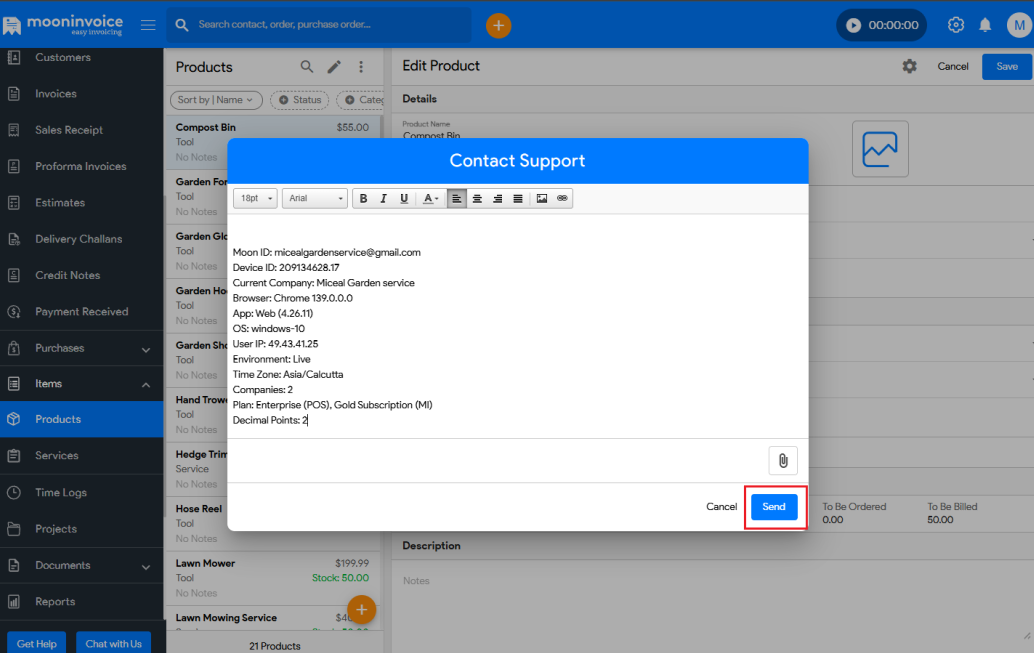Click the Documents folder icon in sidebar

[14, 565]
